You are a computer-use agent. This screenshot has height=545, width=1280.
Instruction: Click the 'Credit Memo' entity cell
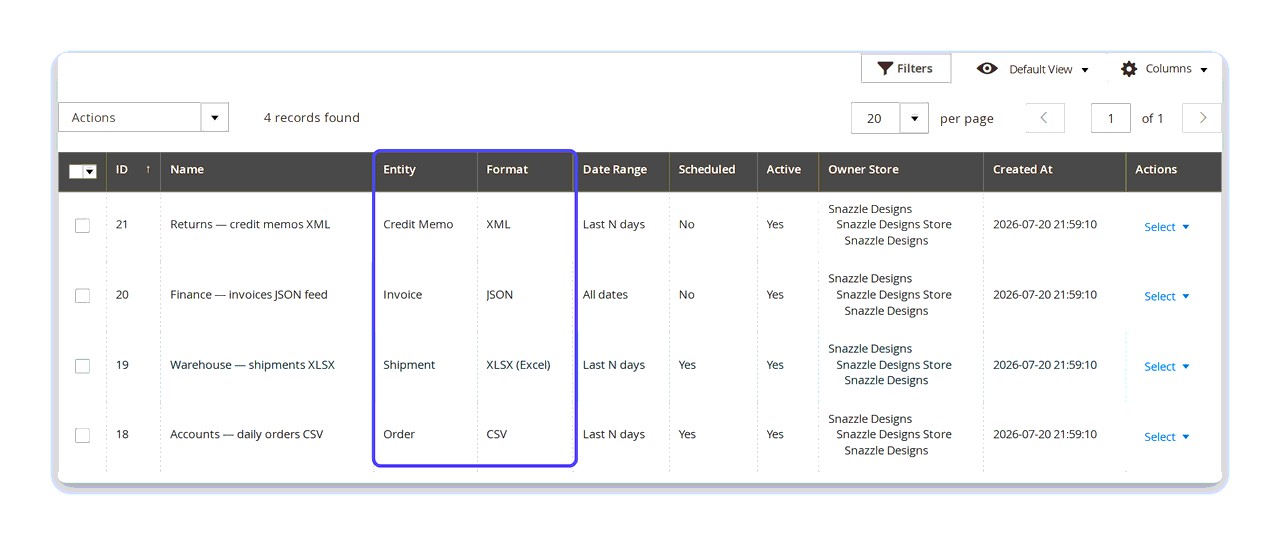[418, 225]
